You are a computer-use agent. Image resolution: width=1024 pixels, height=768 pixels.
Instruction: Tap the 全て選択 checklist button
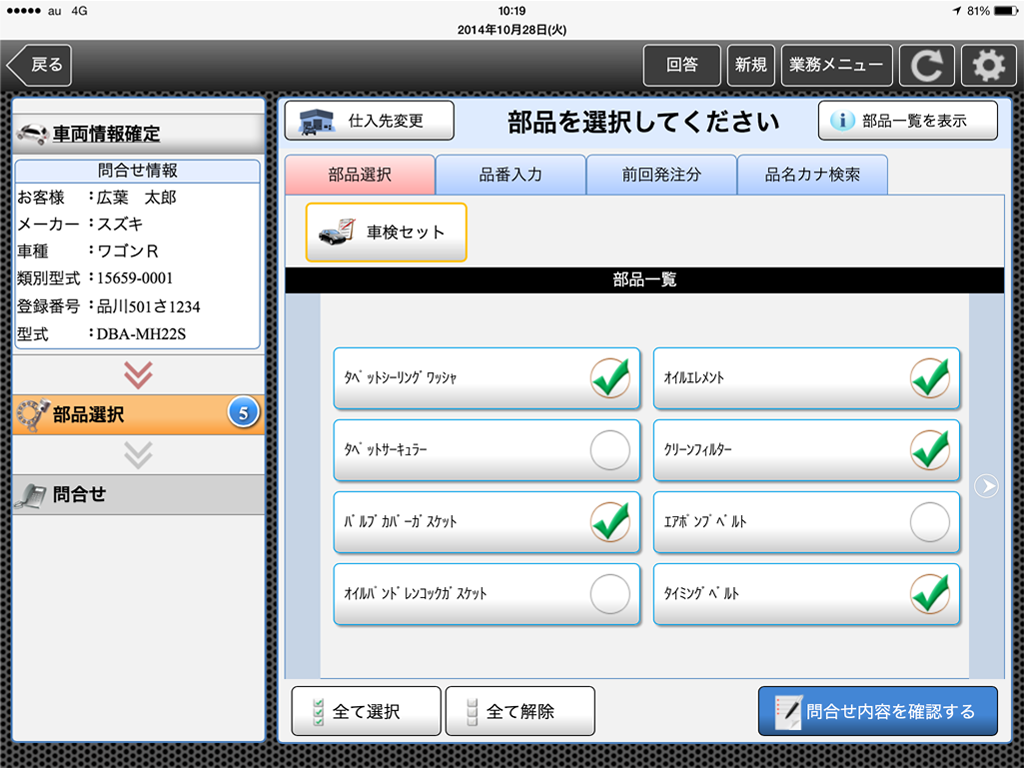[x=365, y=711]
